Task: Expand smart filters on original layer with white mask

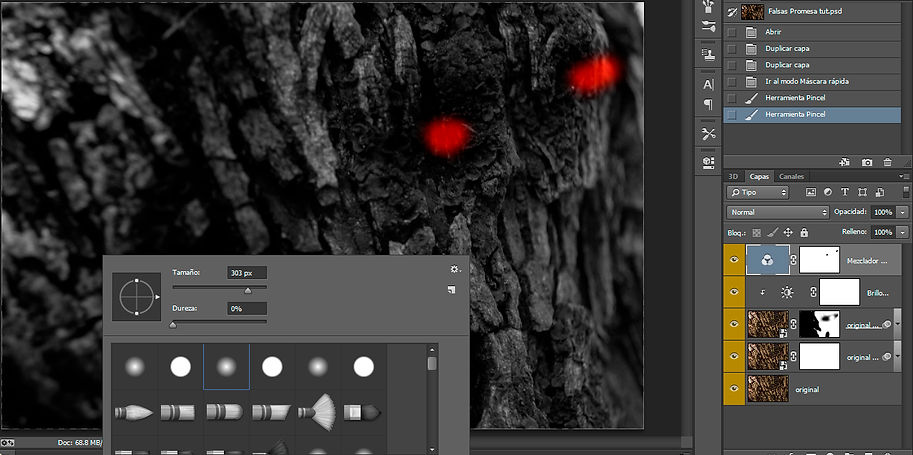Action: [897, 357]
